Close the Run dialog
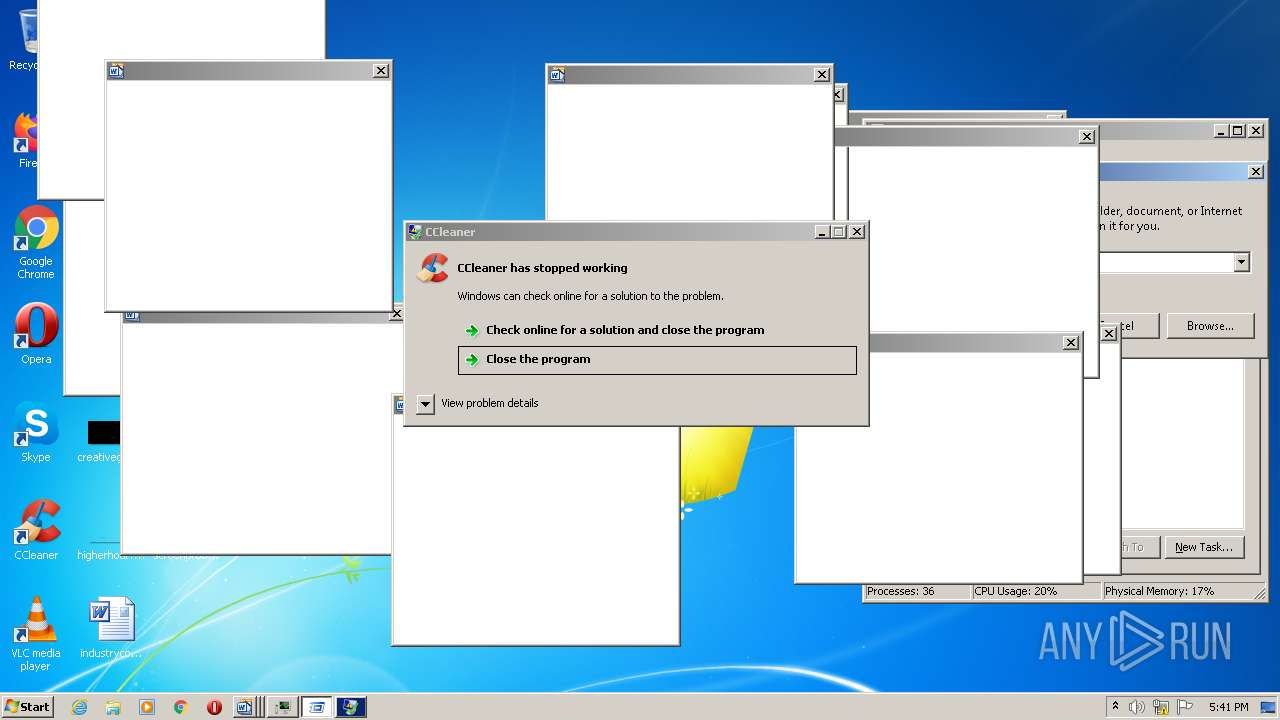Image resolution: width=1280 pixels, height=720 pixels. (x=1256, y=172)
